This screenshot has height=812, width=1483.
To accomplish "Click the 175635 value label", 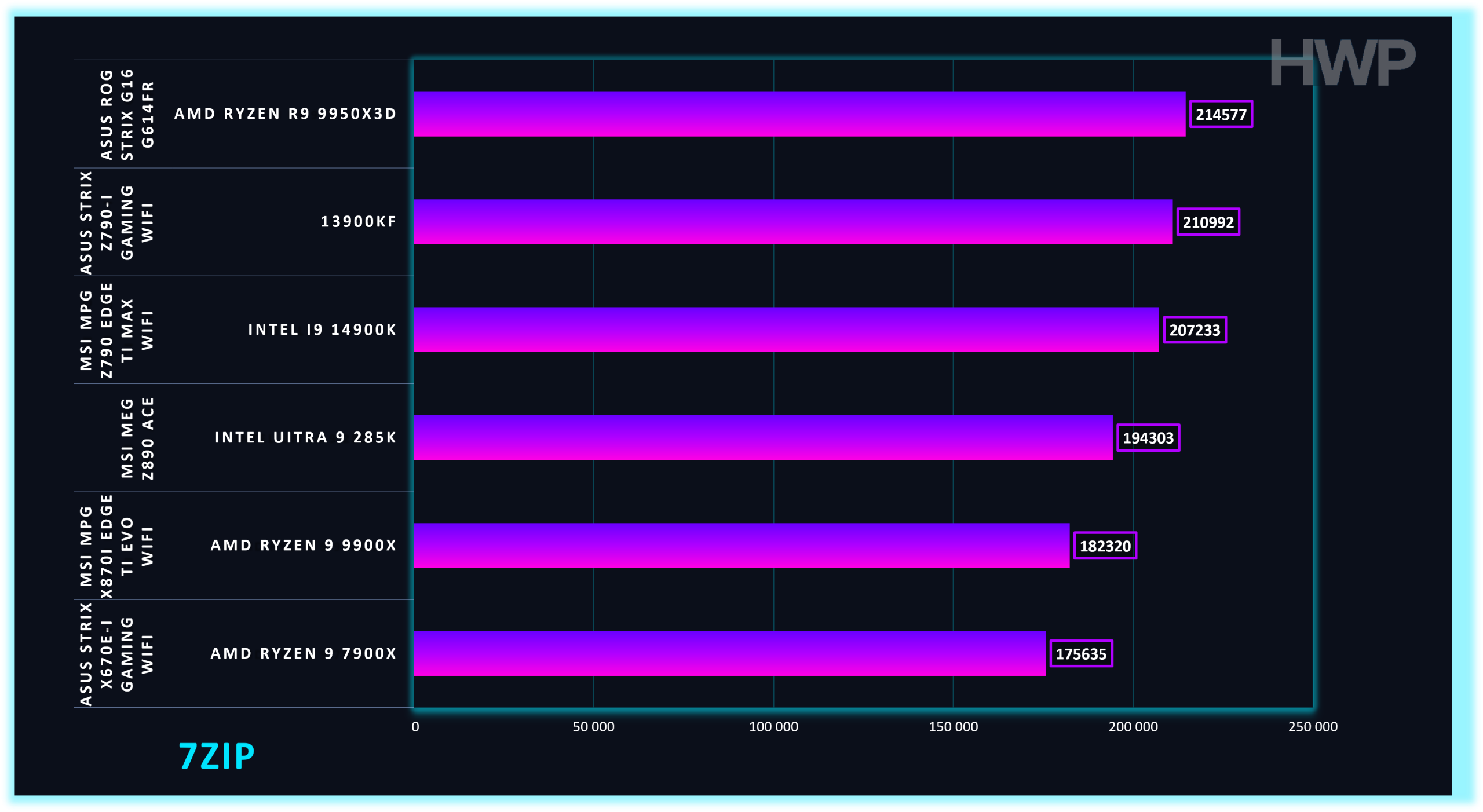I will click(1081, 654).
